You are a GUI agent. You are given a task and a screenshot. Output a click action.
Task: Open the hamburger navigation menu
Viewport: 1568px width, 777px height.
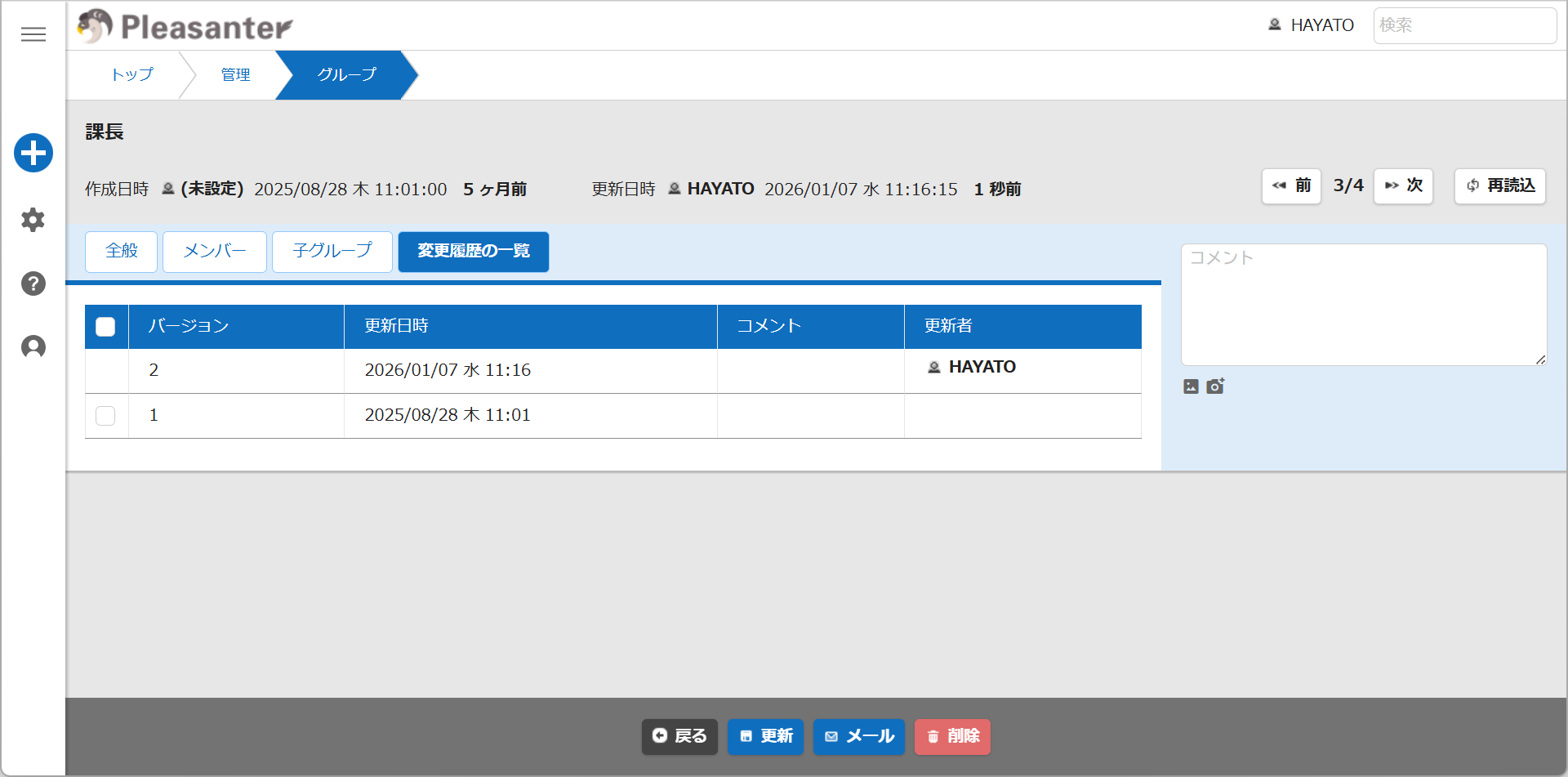[33, 34]
